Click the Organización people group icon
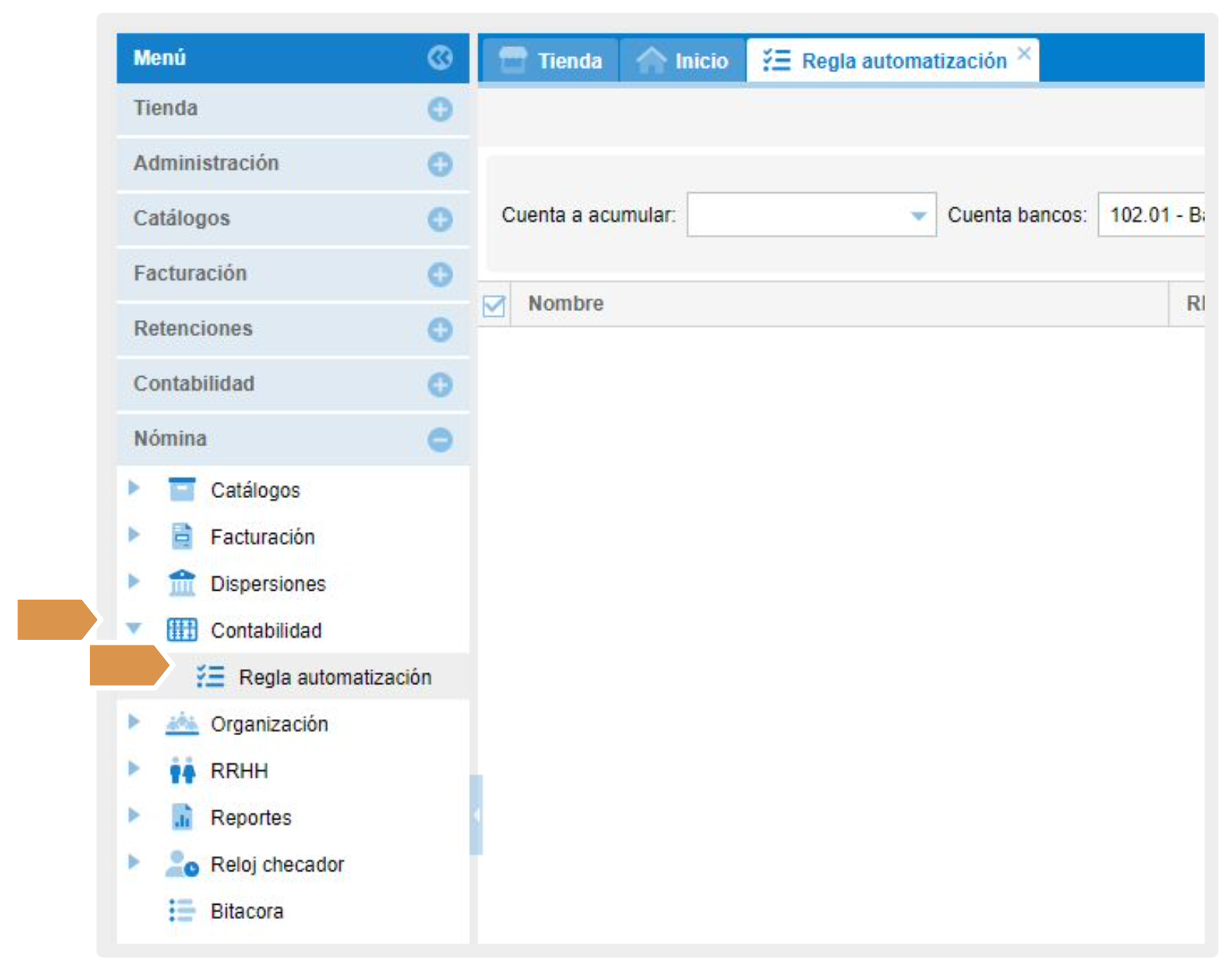 click(x=182, y=724)
